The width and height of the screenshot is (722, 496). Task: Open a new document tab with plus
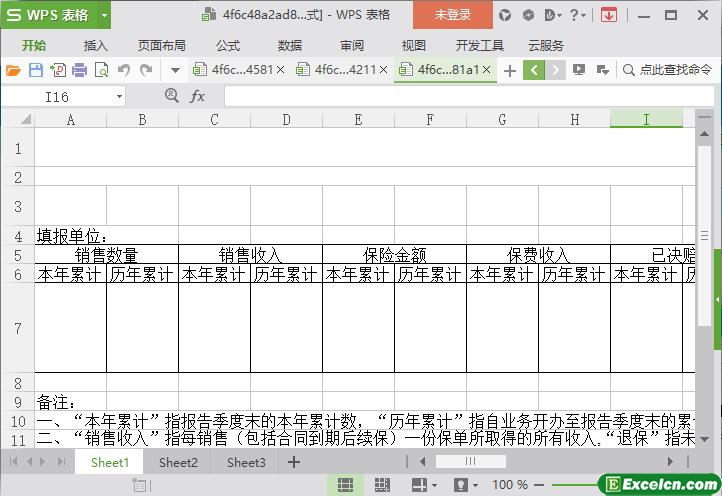click(x=510, y=70)
